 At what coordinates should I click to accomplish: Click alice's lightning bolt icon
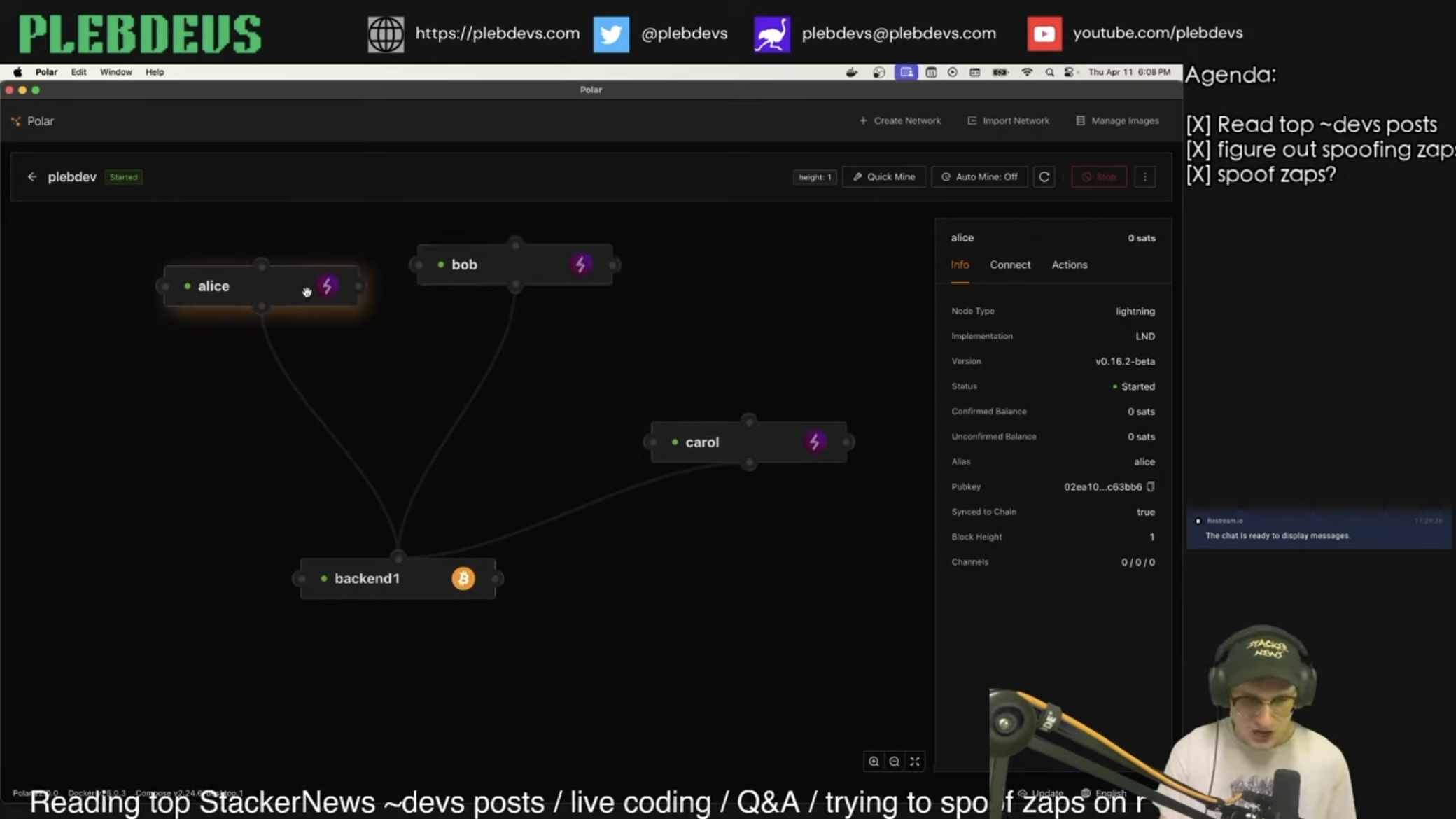327,286
